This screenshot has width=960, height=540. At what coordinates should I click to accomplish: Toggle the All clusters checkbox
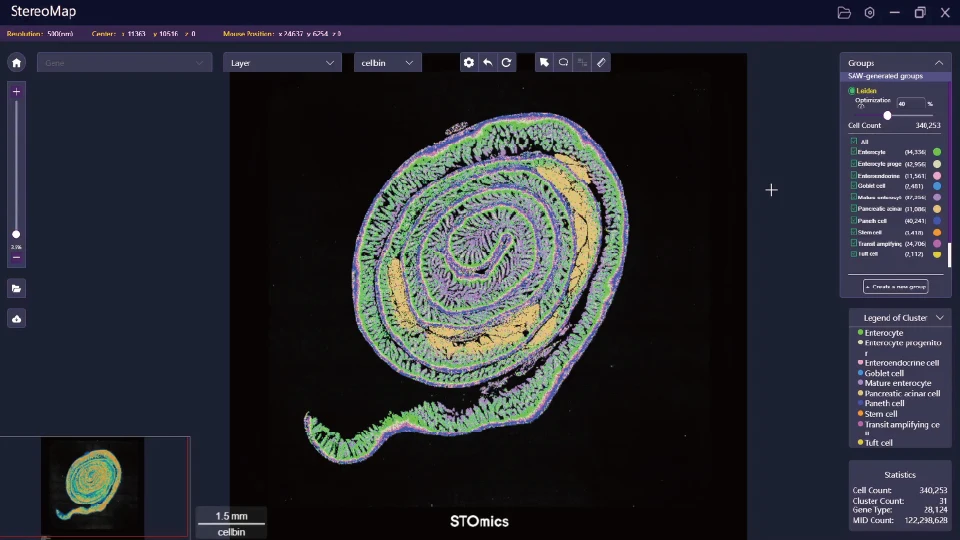(854, 141)
